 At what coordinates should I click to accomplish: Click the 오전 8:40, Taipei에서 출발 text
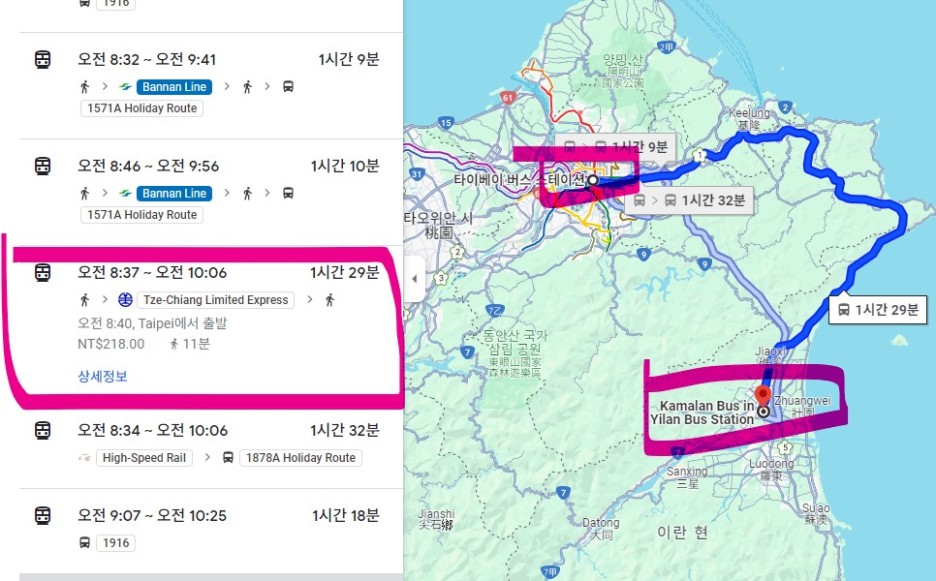pos(152,323)
